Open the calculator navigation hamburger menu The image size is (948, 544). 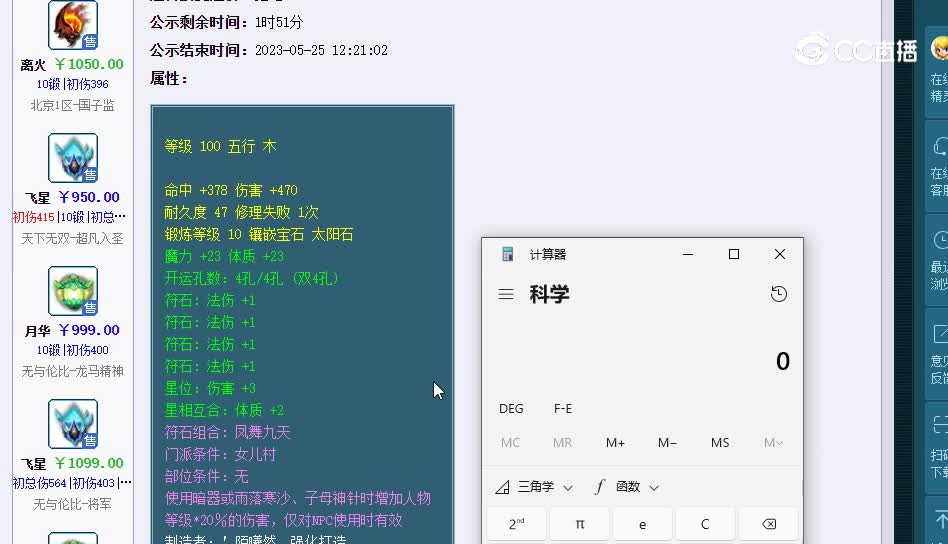[506, 294]
